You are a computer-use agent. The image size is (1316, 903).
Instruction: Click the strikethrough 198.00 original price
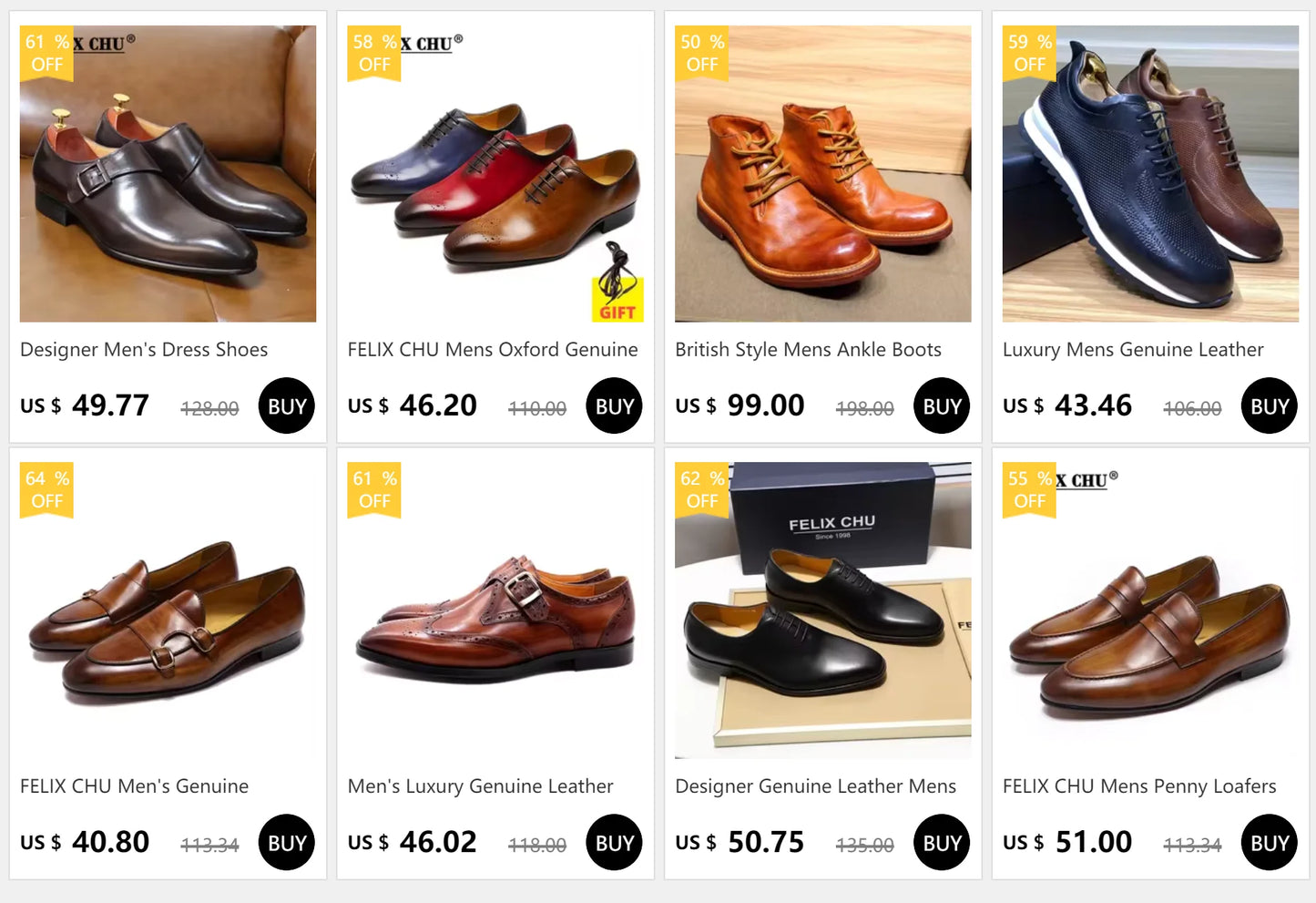863,410
